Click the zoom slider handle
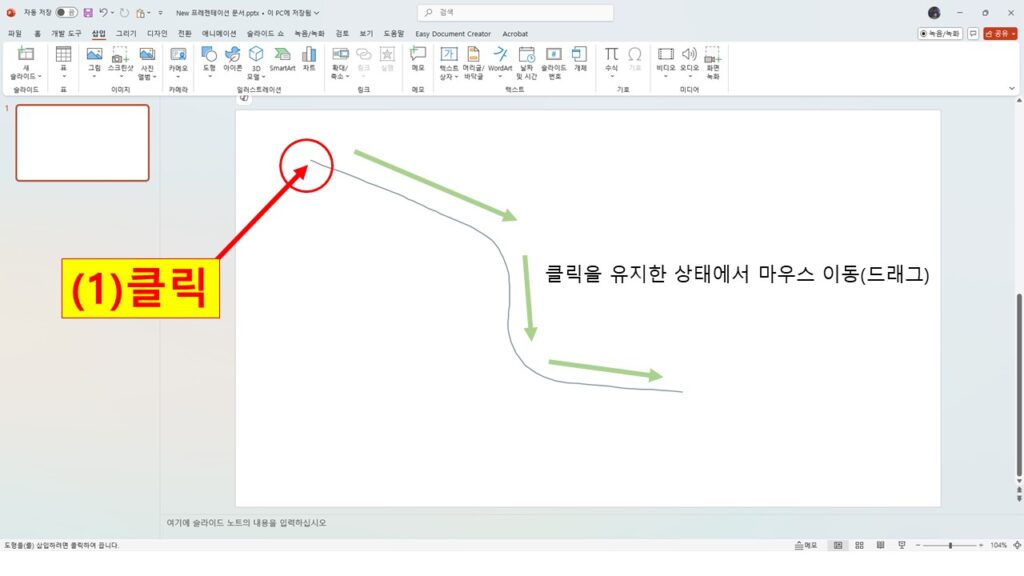 (950, 545)
